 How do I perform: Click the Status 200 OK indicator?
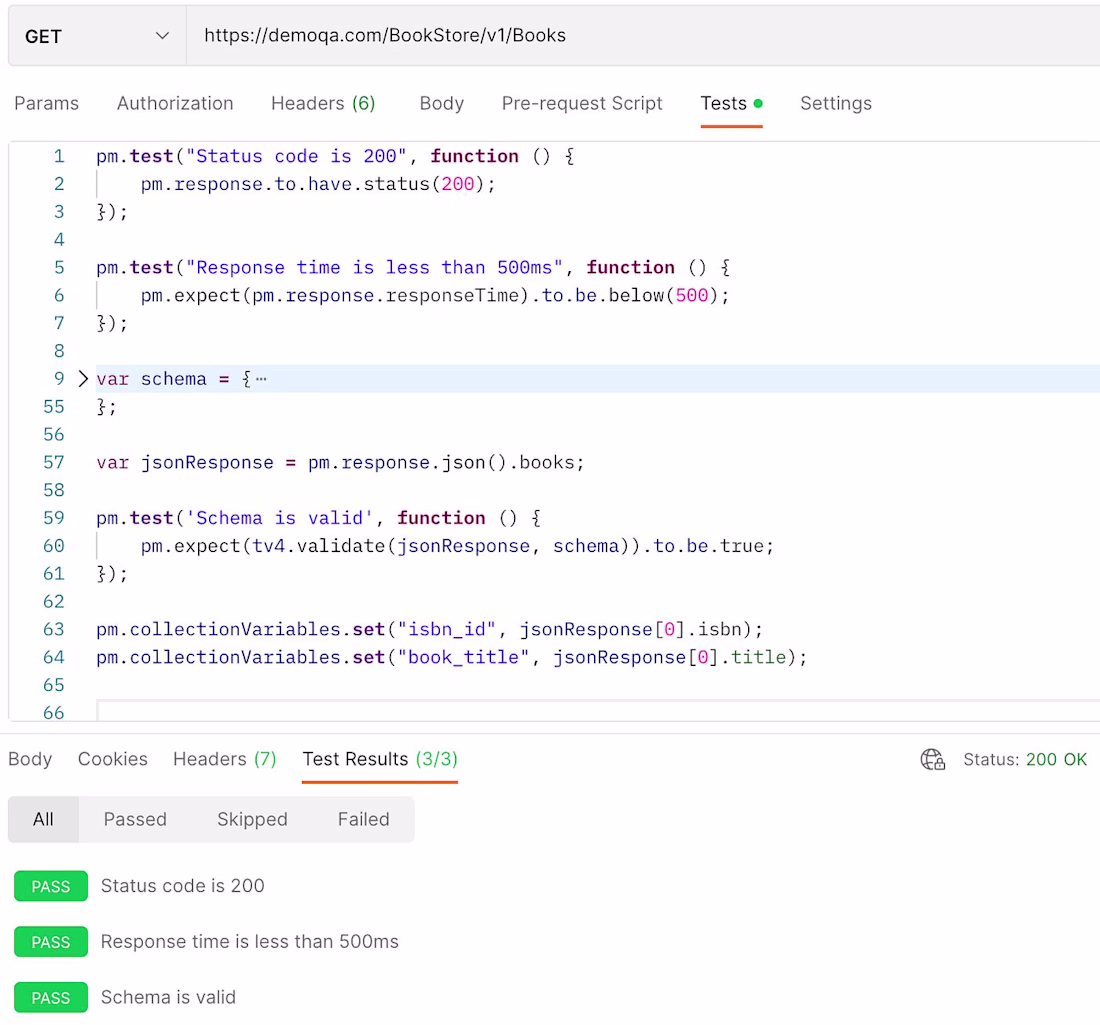tap(1024, 759)
